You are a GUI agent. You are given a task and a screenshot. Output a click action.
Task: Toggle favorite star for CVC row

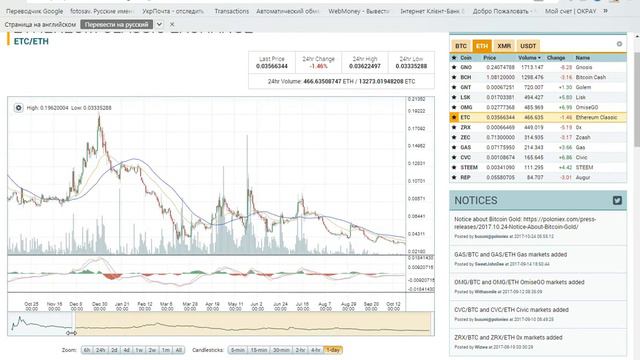[454, 158]
